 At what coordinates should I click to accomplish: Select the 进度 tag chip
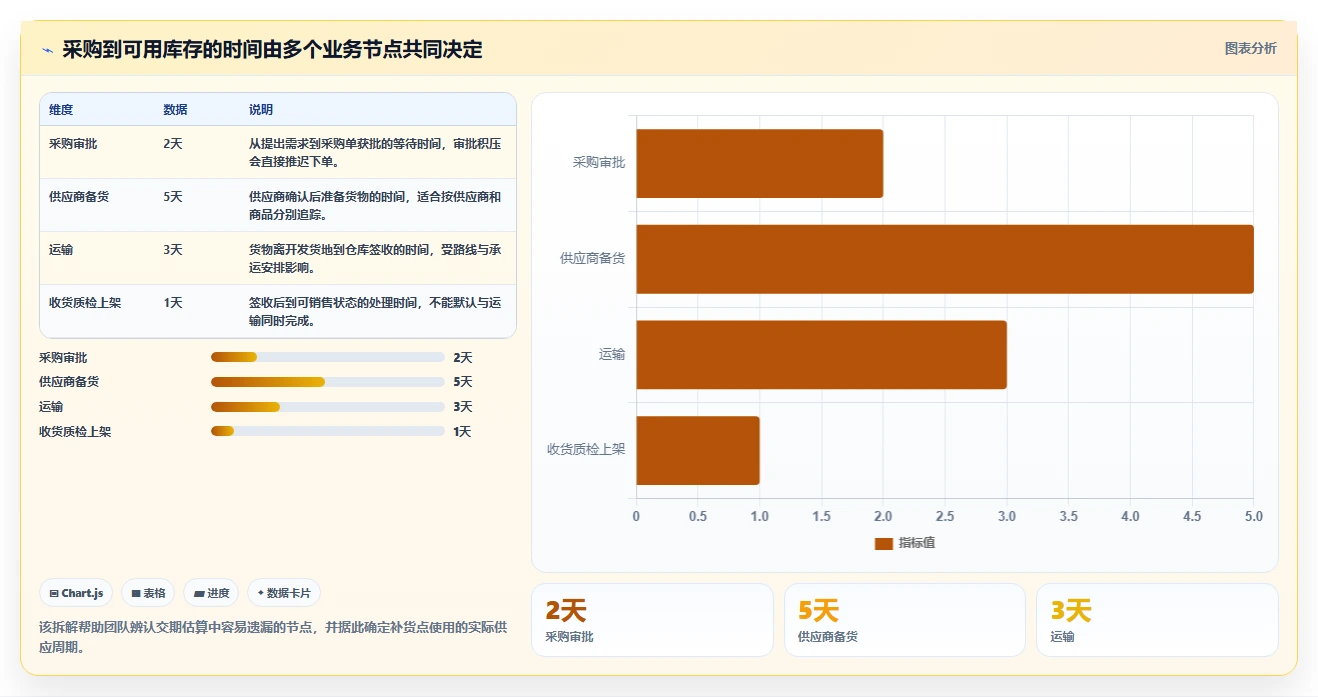tap(211, 593)
